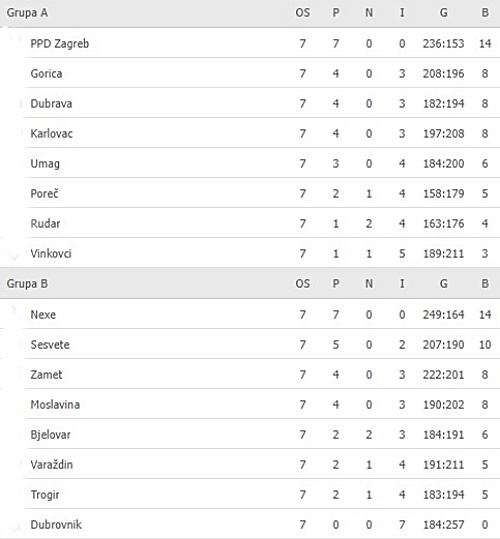The width and height of the screenshot is (500, 539).
Task: Open the Vinkovci team link
Action: [x=51, y=254]
